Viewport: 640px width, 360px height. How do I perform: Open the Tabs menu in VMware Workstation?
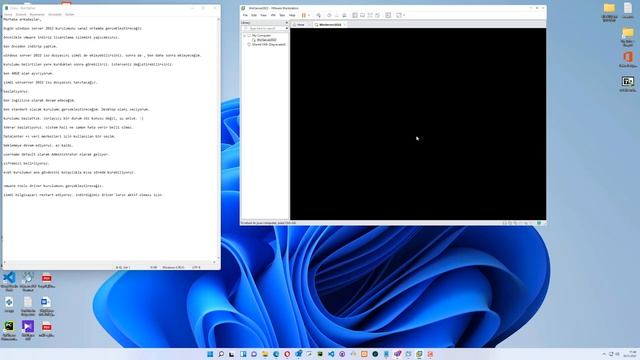point(282,15)
